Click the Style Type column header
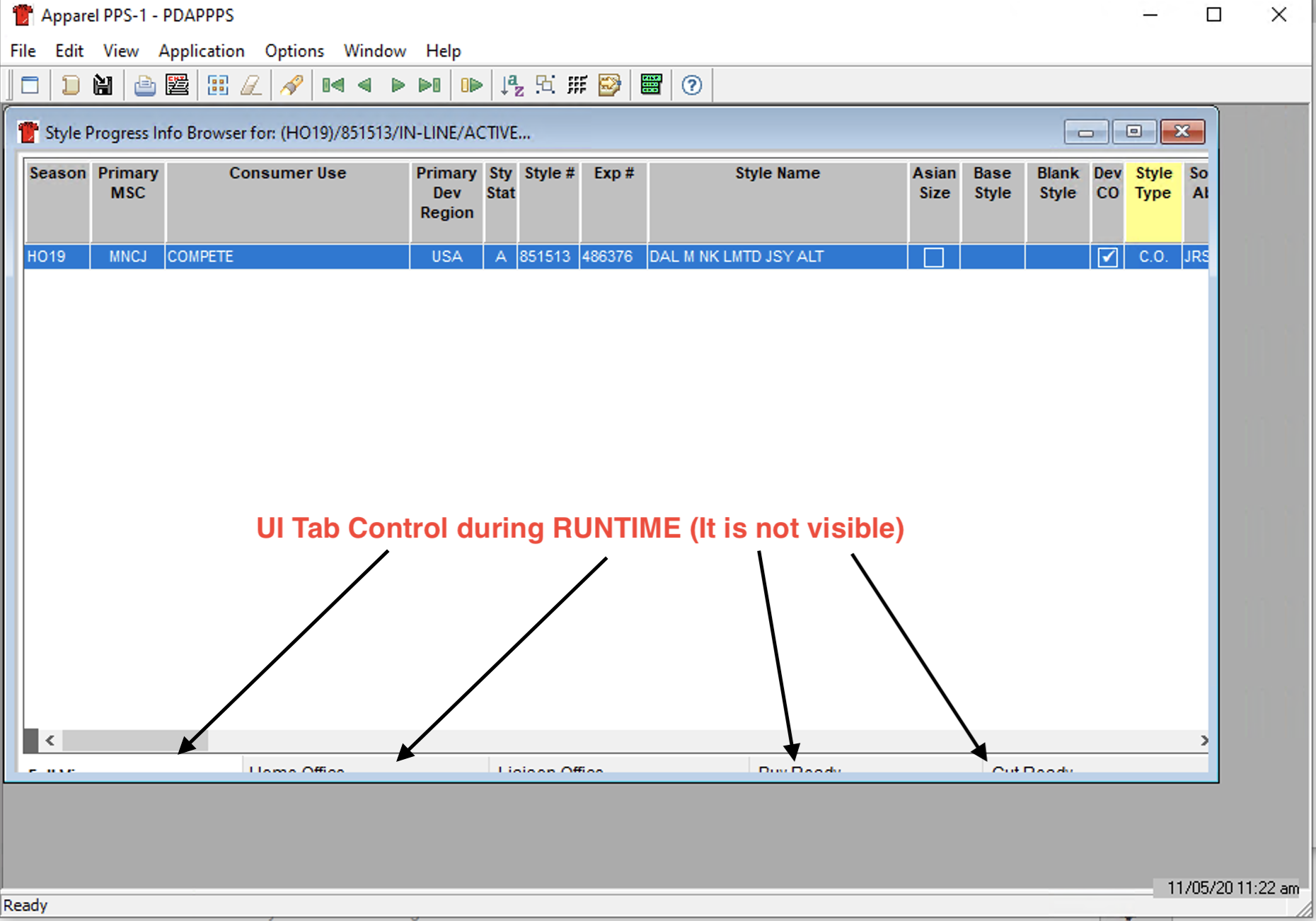 tap(1153, 183)
